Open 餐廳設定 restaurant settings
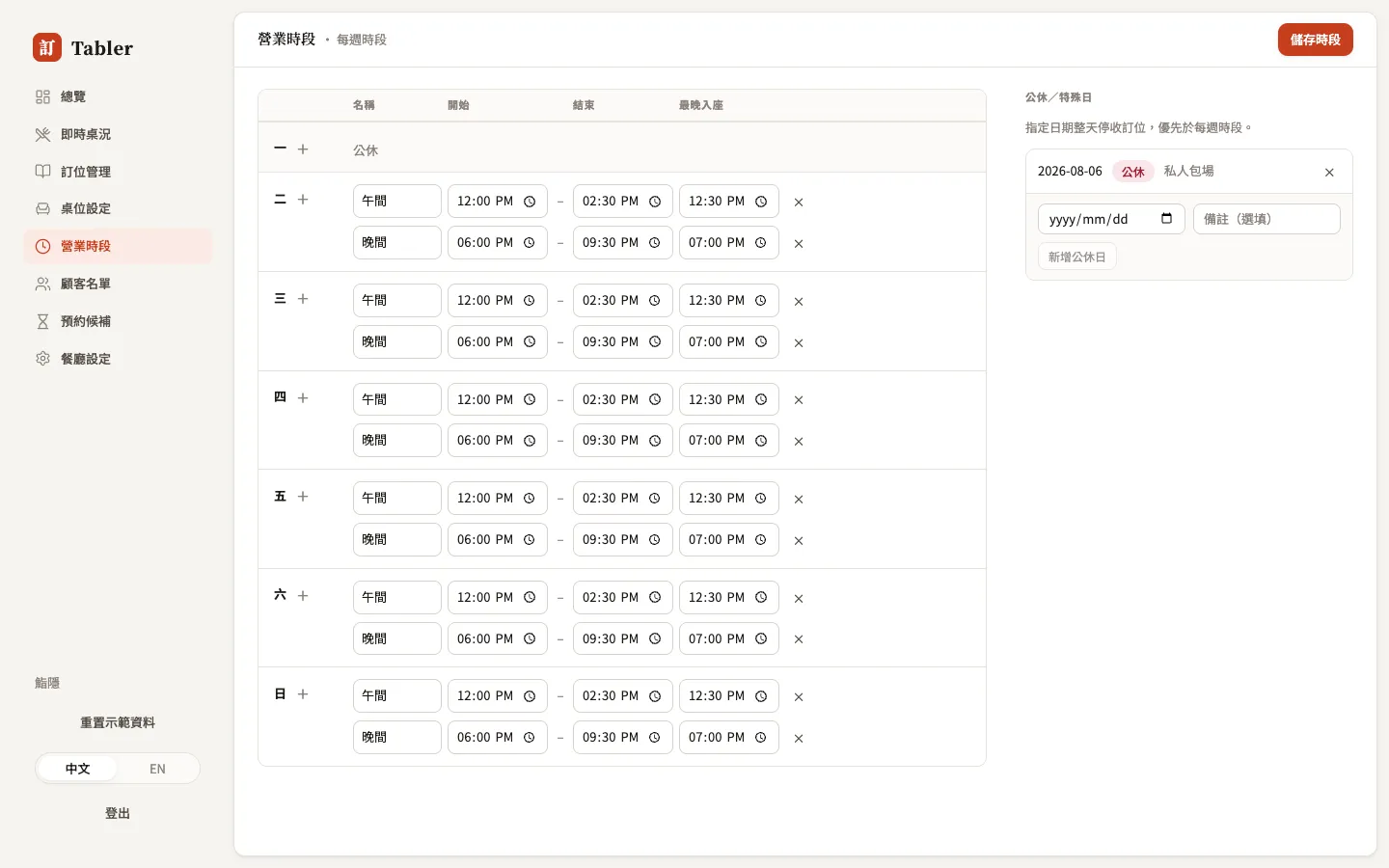This screenshot has height=868, width=1389. [118, 359]
